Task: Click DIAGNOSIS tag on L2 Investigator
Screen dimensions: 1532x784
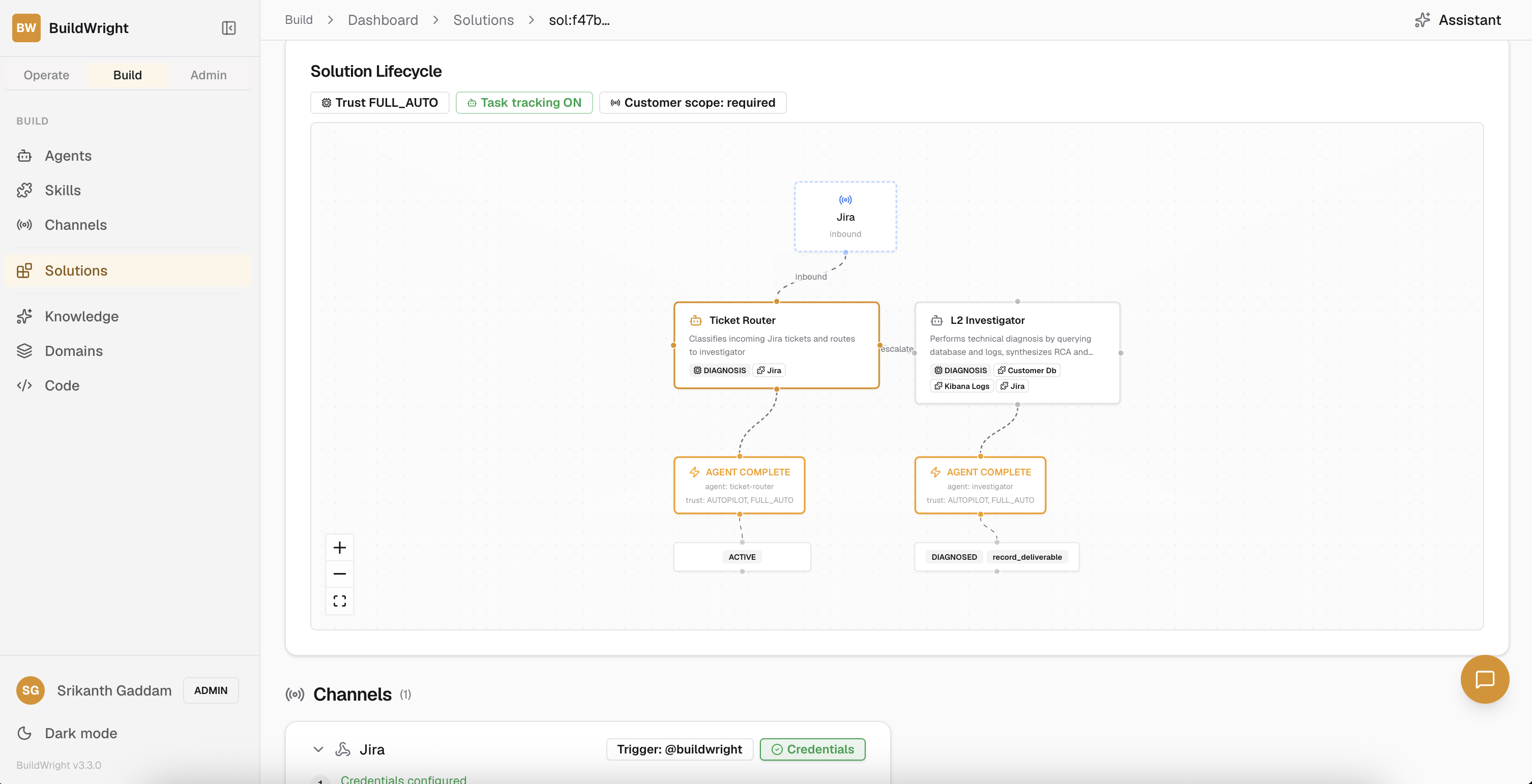Action: point(960,370)
